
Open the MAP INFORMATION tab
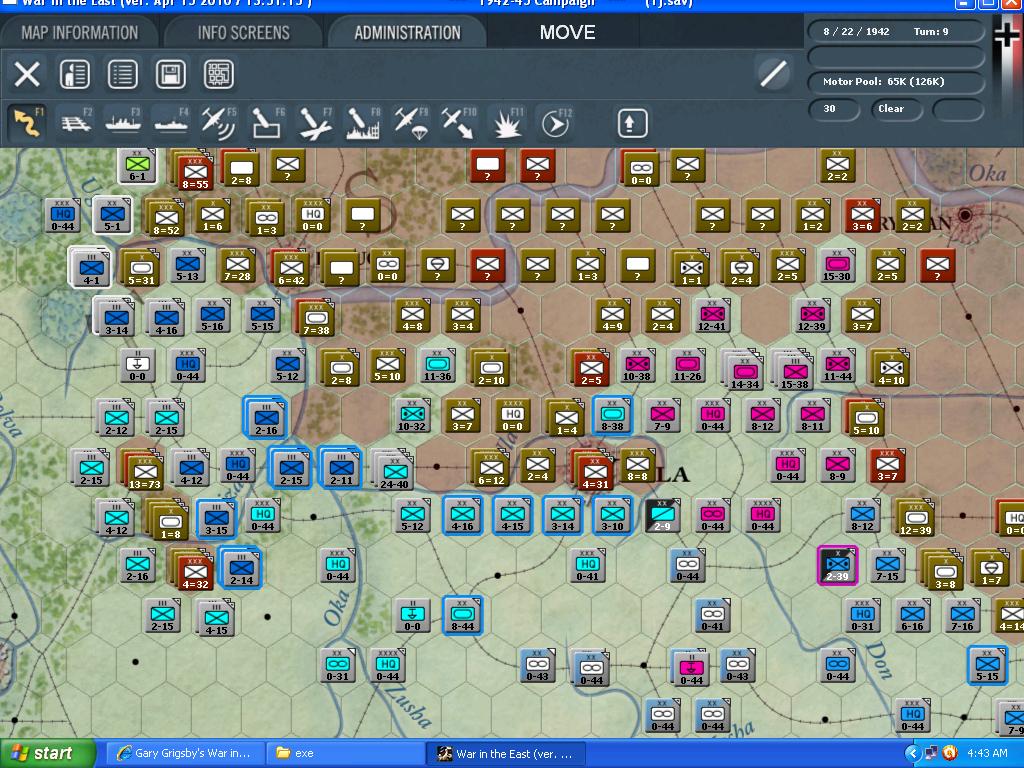(79, 33)
